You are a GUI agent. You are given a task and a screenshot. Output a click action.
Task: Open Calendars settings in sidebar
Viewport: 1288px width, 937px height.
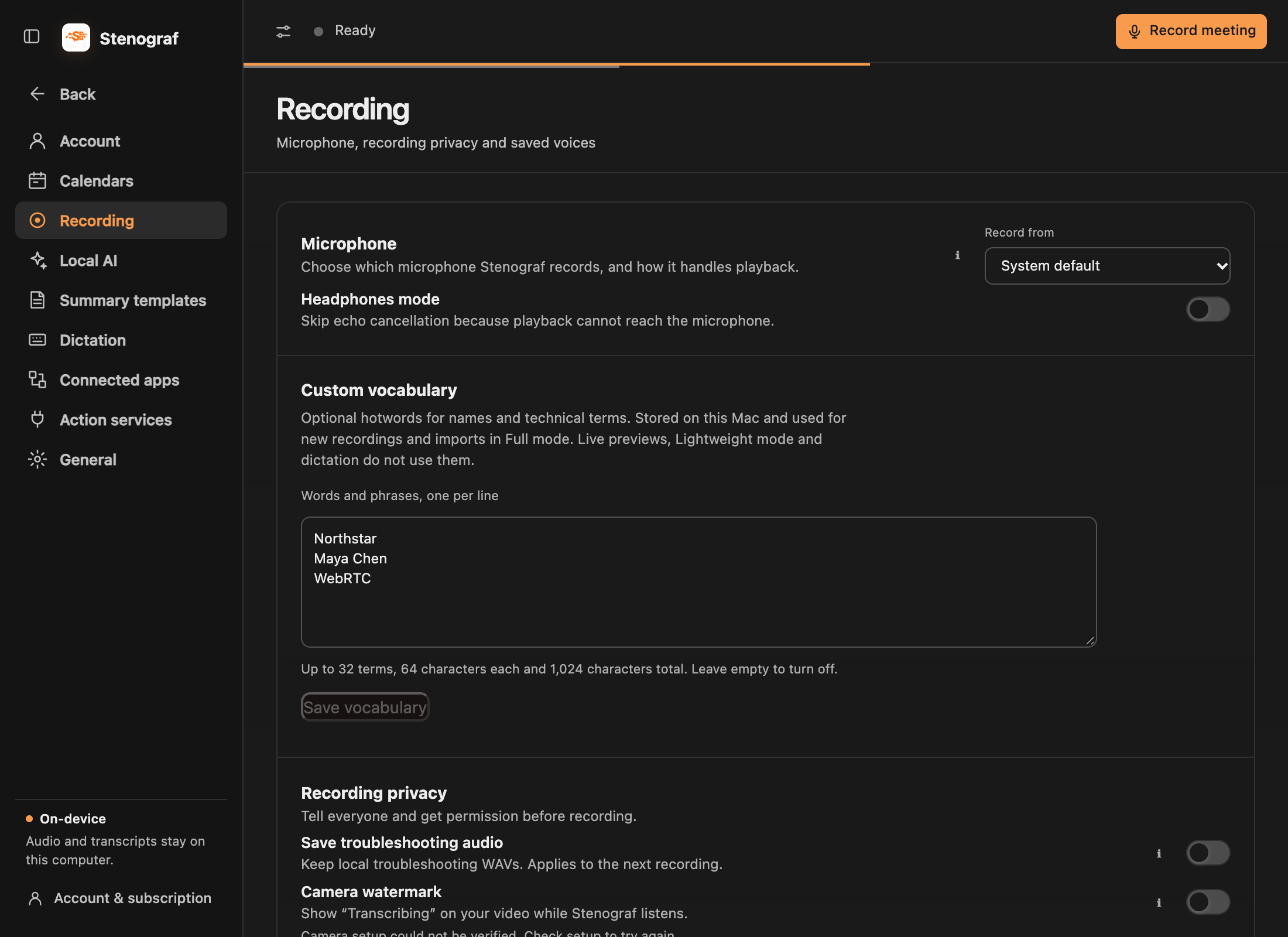[x=121, y=180]
